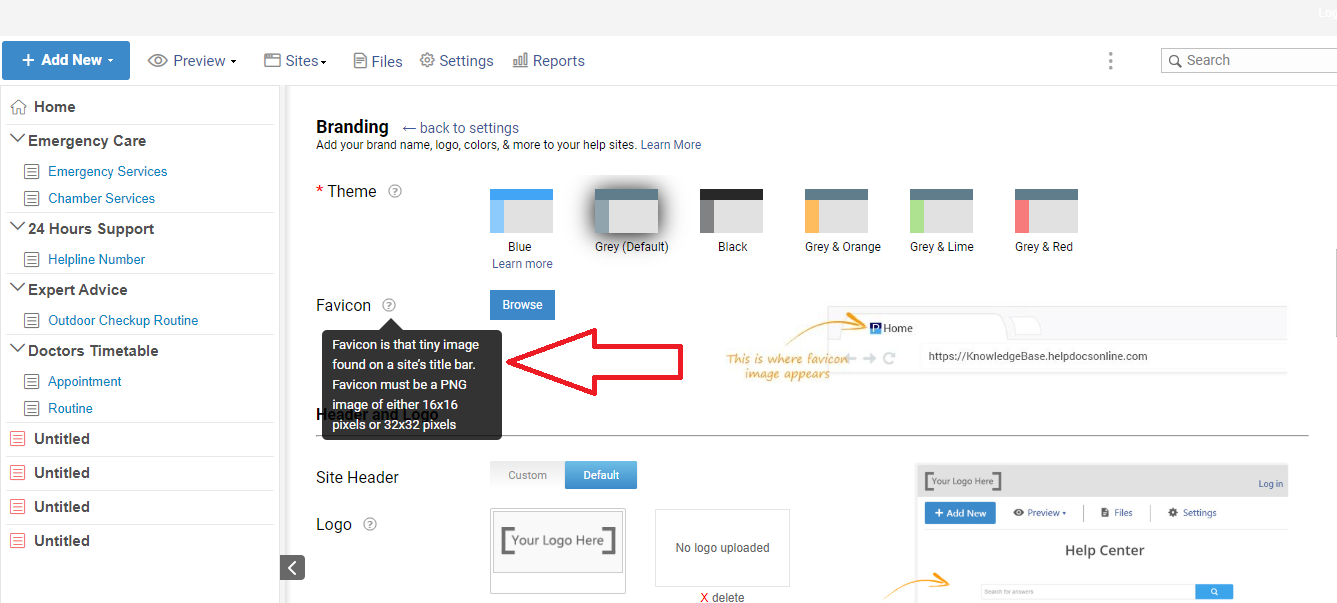Viewport: 1337px width, 603px height.
Task: Click the Logo help question-mark icon
Action: (x=370, y=524)
